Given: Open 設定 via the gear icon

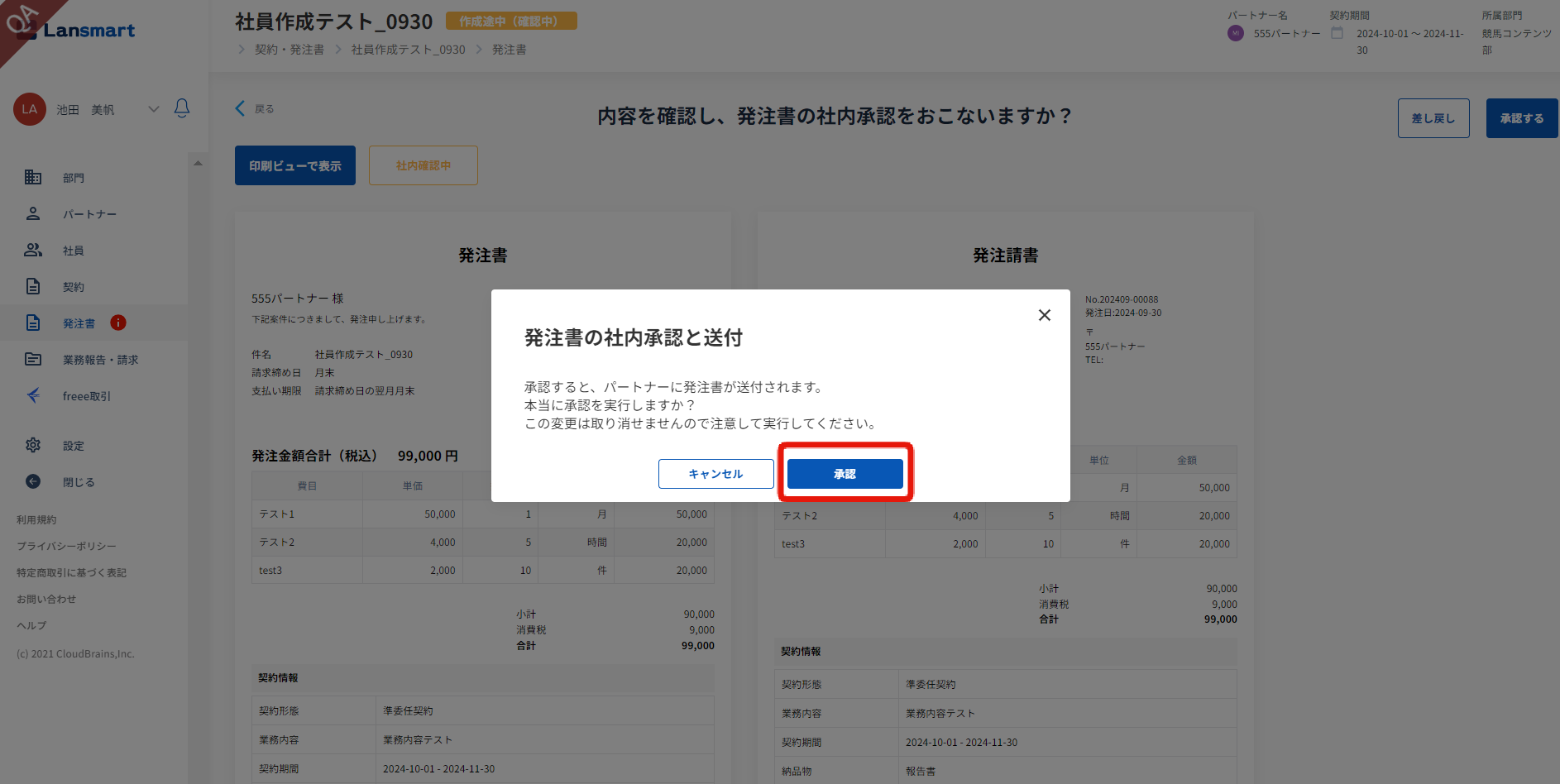Looking at the screenshot, I should [x=33, y=445].
